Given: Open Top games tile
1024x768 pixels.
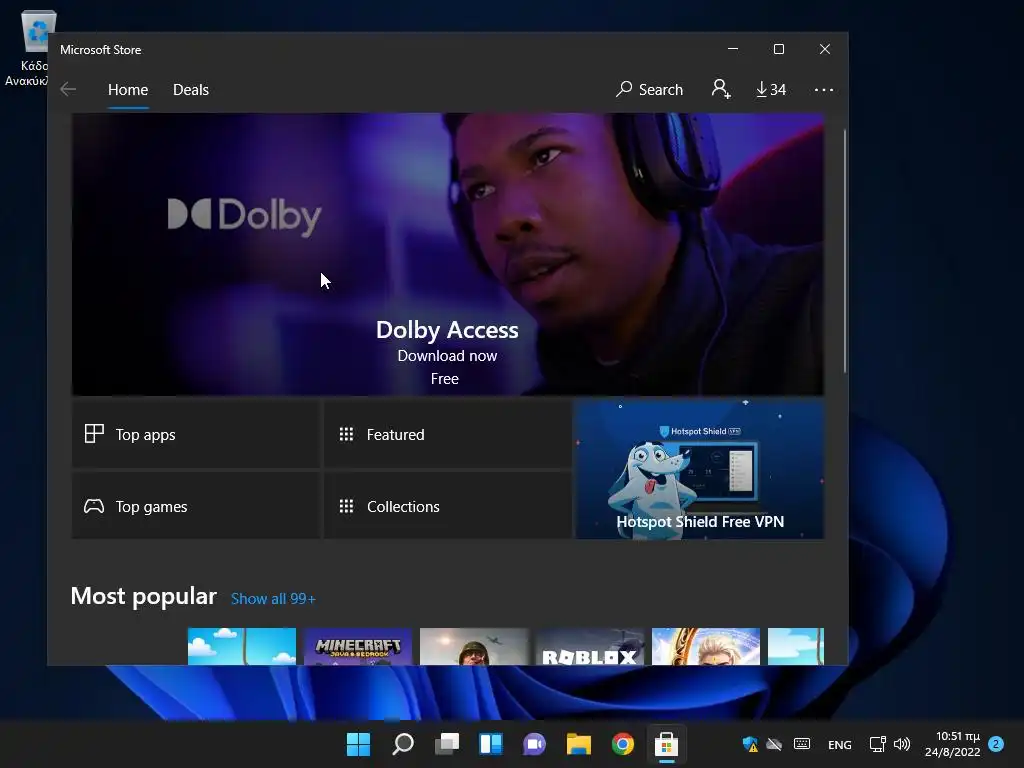Looking at the screenshot, I should click(196, 506).
